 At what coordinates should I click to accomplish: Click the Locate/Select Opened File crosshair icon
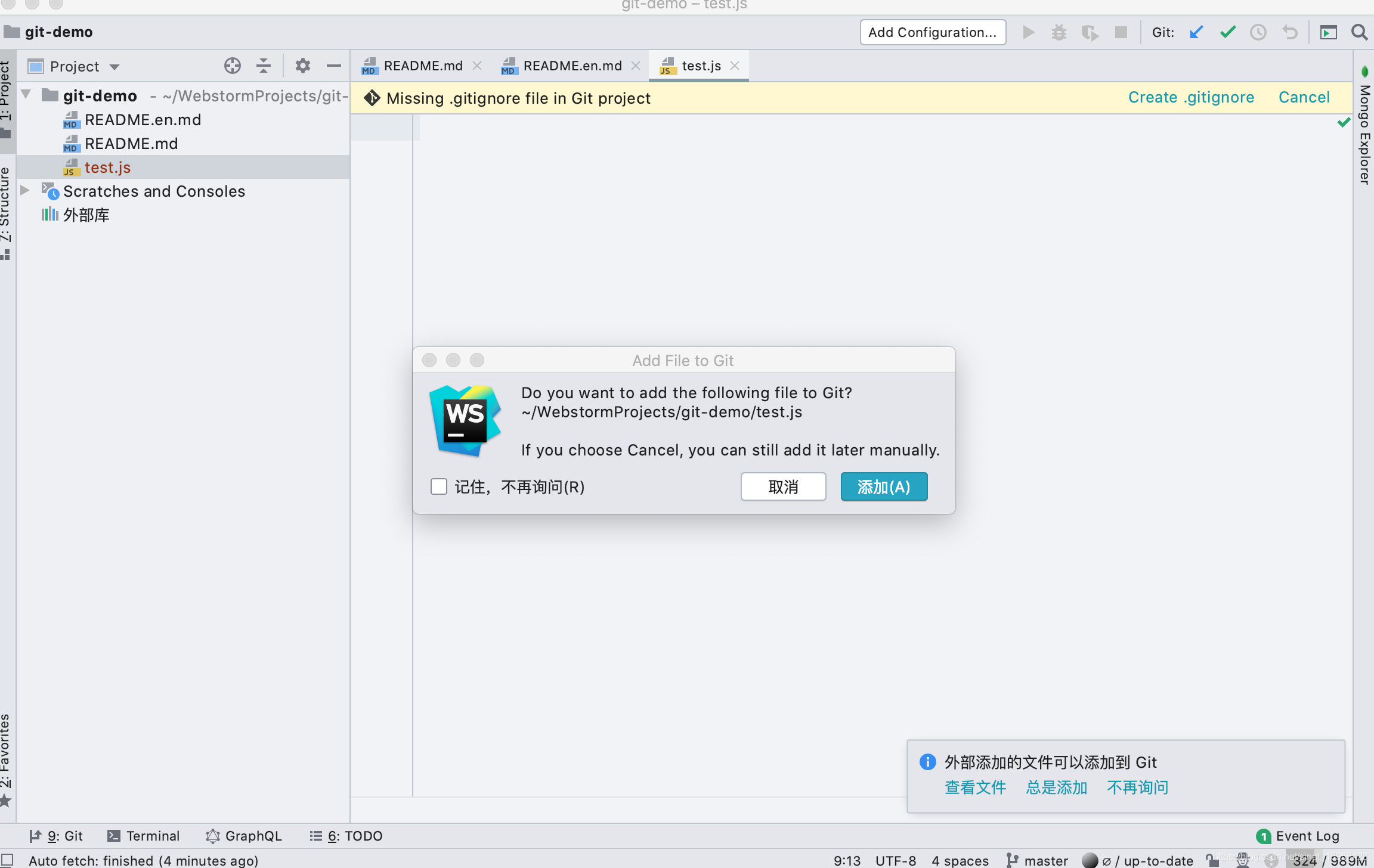[x=232, y=66]
